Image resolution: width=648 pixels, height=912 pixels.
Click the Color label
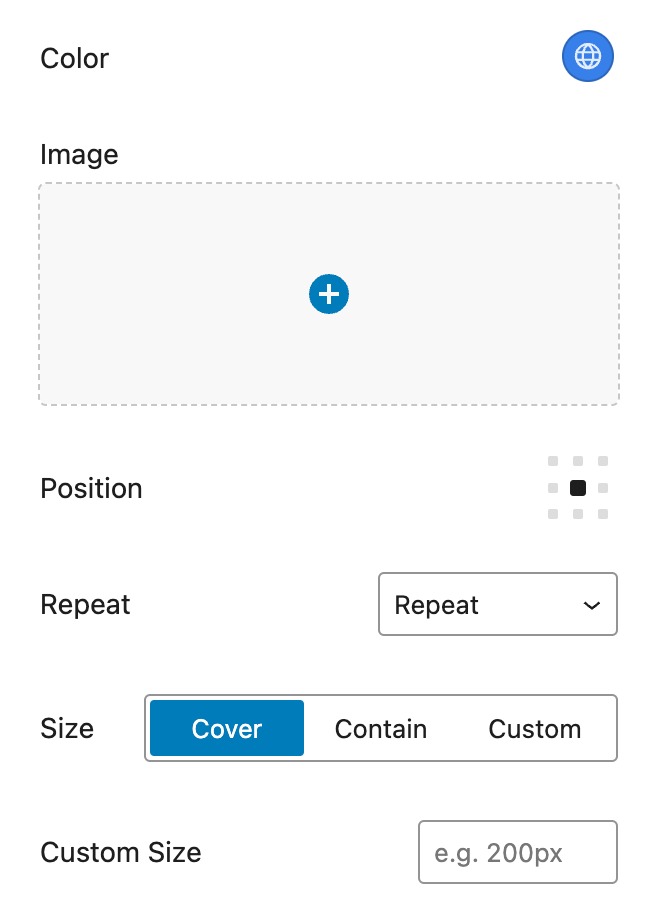(x=74, y=59)
